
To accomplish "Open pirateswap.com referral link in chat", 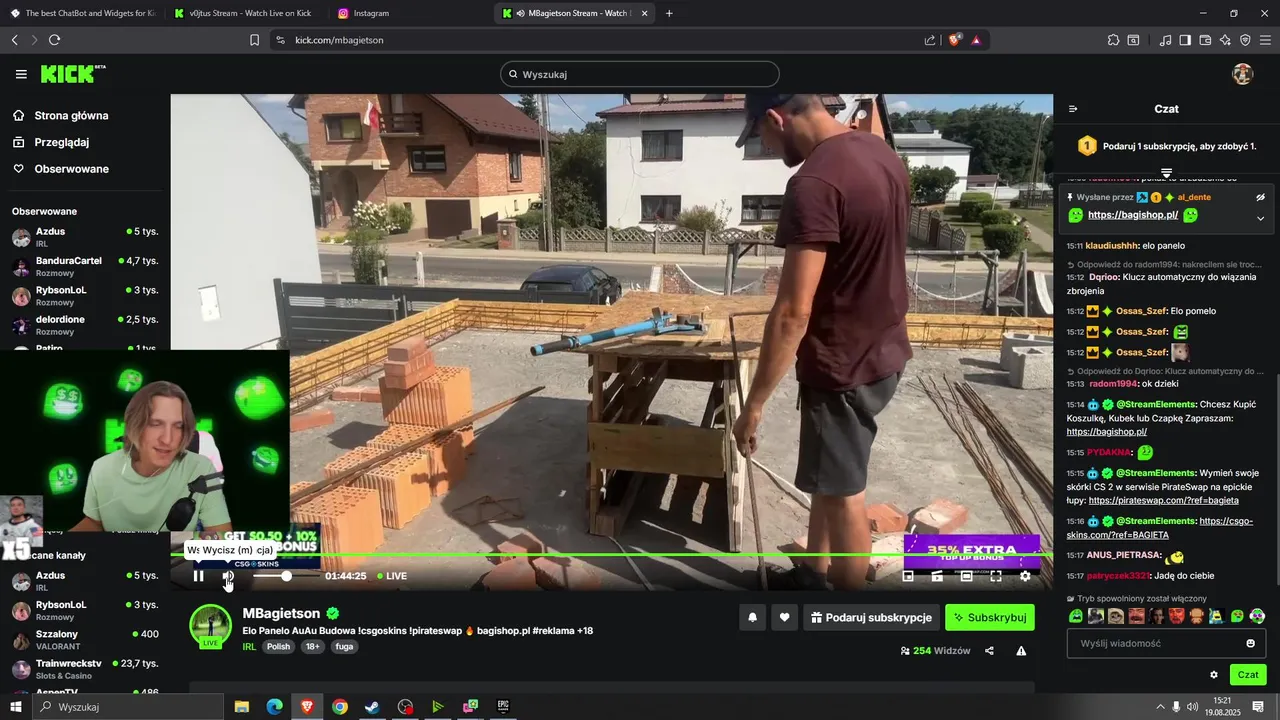I will pyautogui.click(x=1164, y=500).
